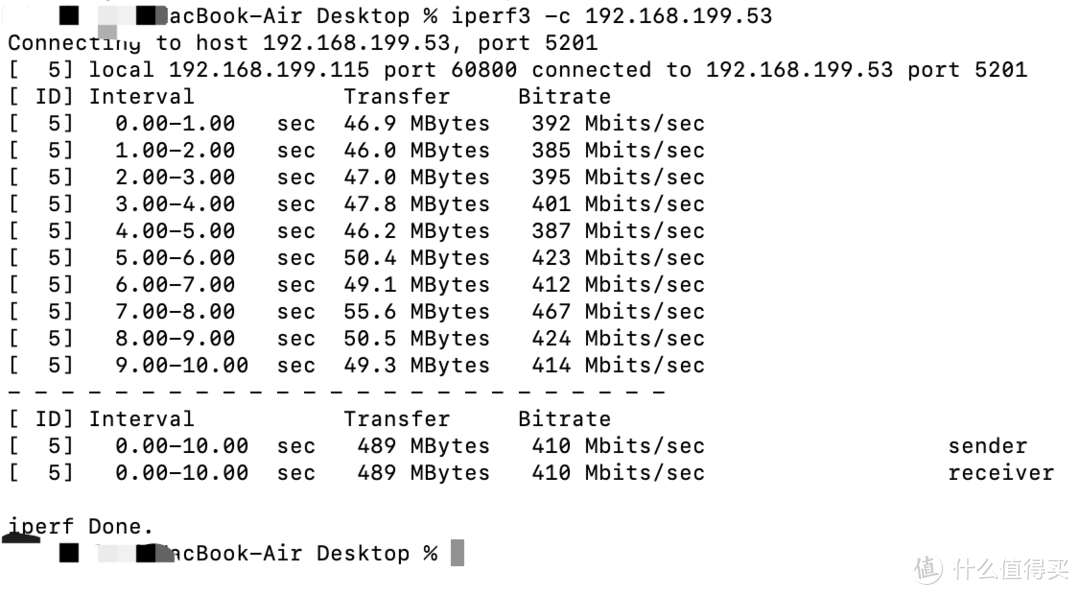Click the 467 Mbits/sec bitrate value
Viewport: 1080px width, 595px height.
(618, 312)
